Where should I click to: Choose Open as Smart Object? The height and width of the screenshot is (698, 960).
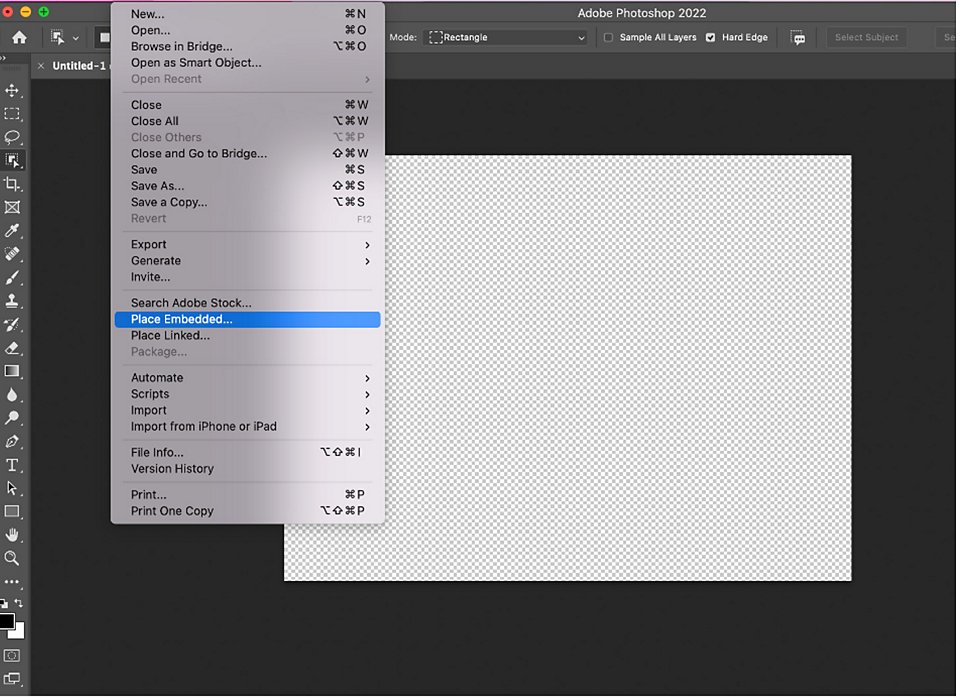click(x=249, y=62)
